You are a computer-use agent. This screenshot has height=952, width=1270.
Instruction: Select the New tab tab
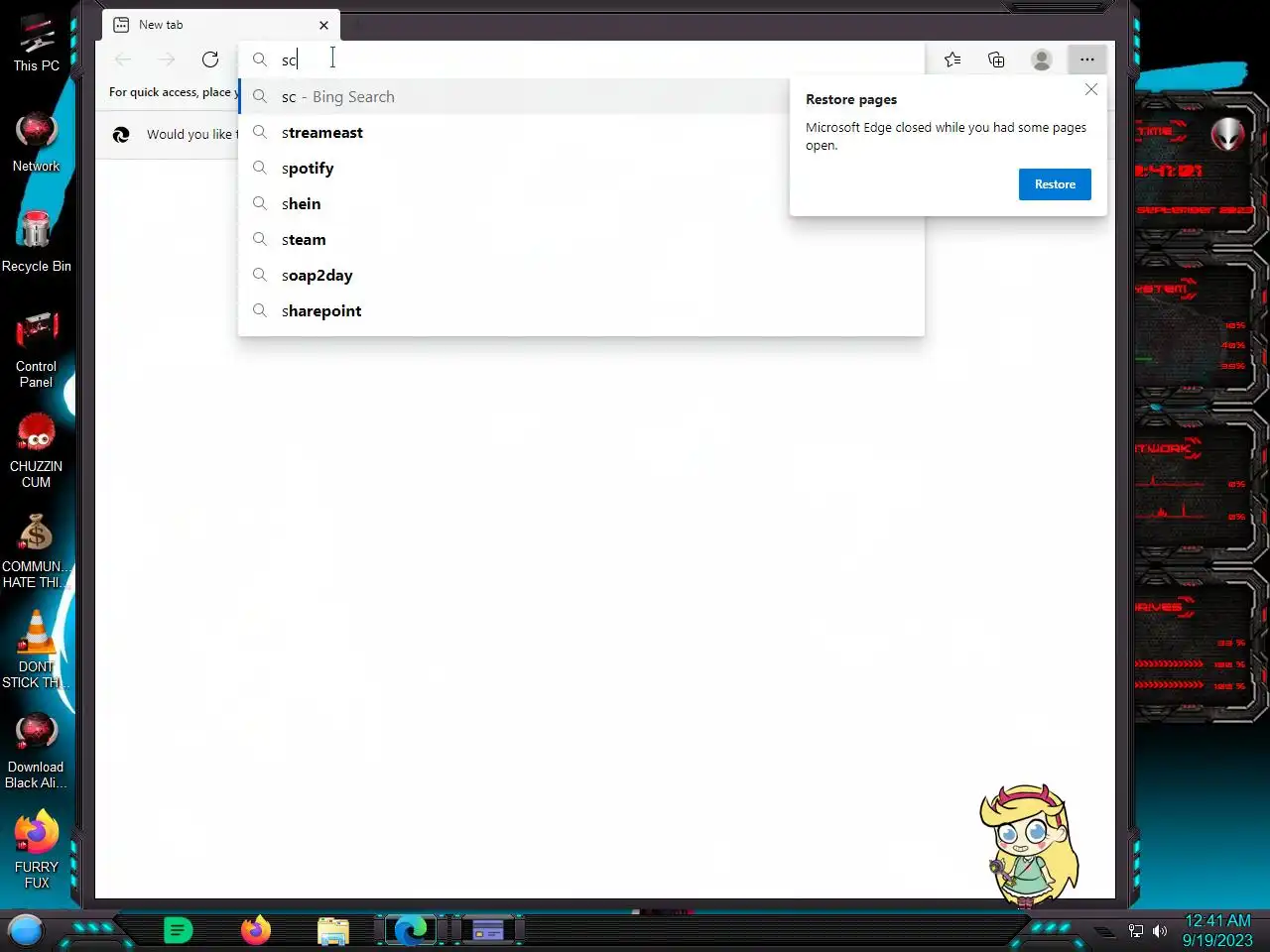click(x=221, y=25)
